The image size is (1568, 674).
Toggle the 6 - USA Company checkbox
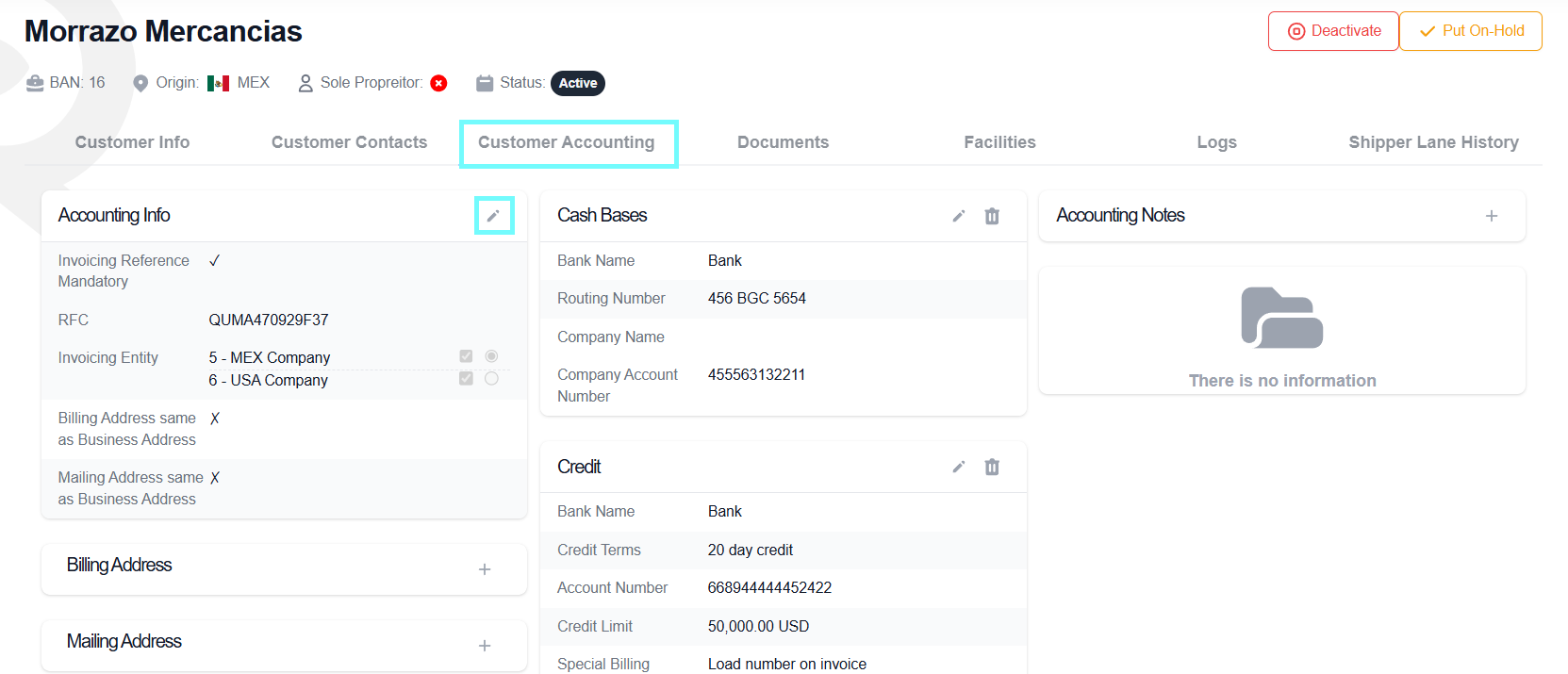coord(466,378)
